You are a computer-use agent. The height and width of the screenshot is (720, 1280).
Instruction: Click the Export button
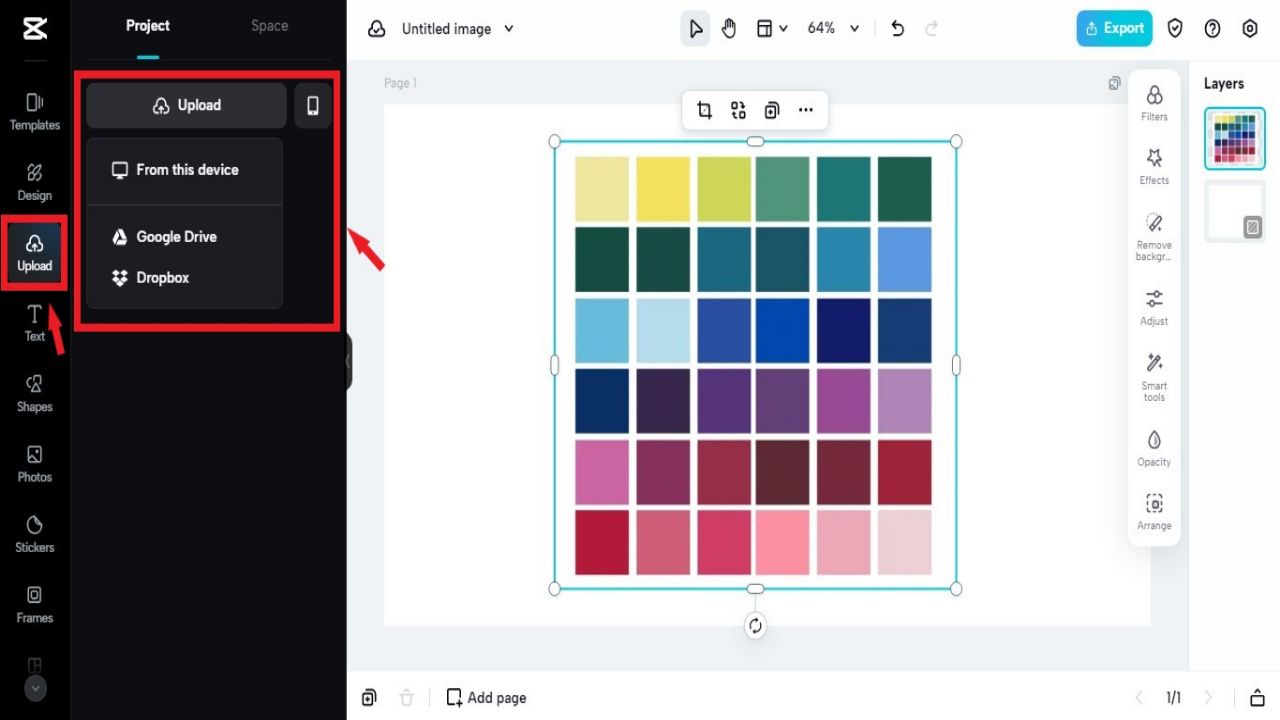pyautogui.click(x=1114, y=28)
